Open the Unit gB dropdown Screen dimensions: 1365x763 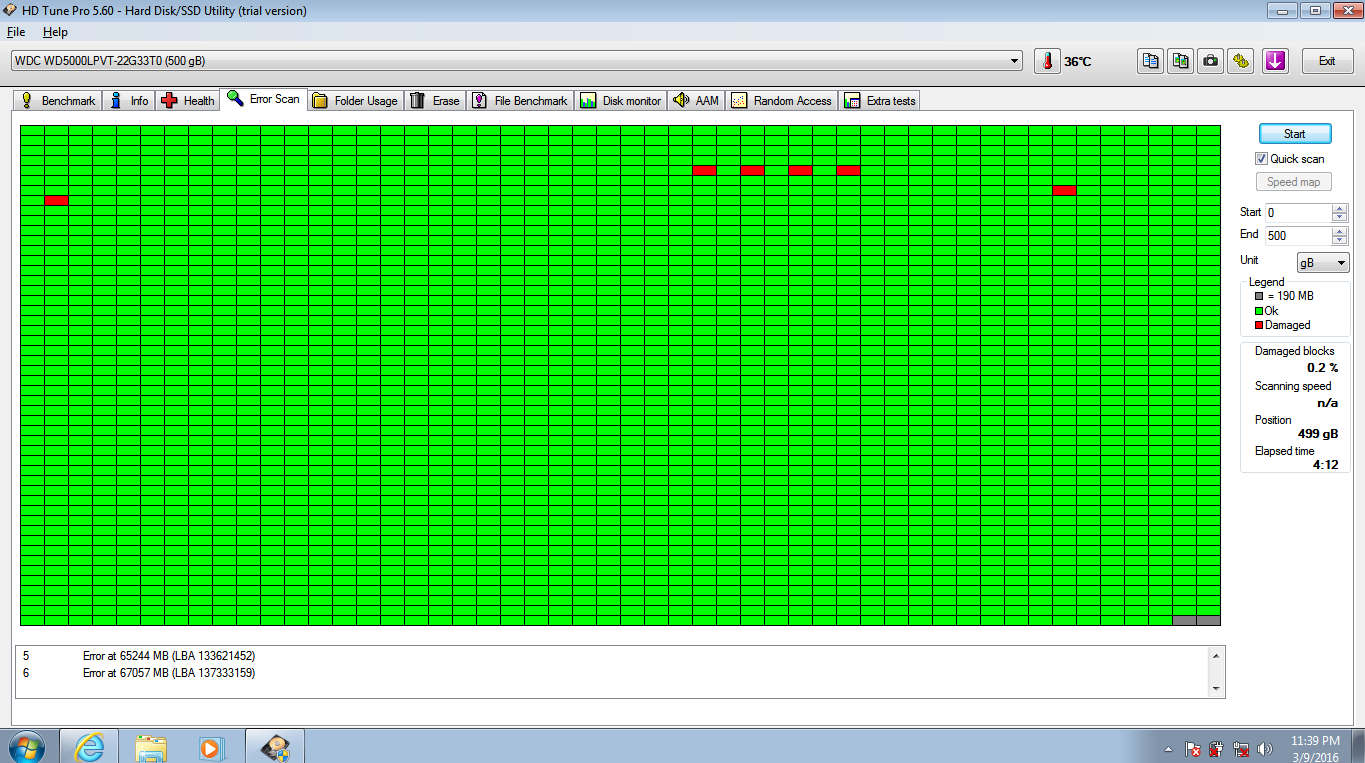(1322, 263)
